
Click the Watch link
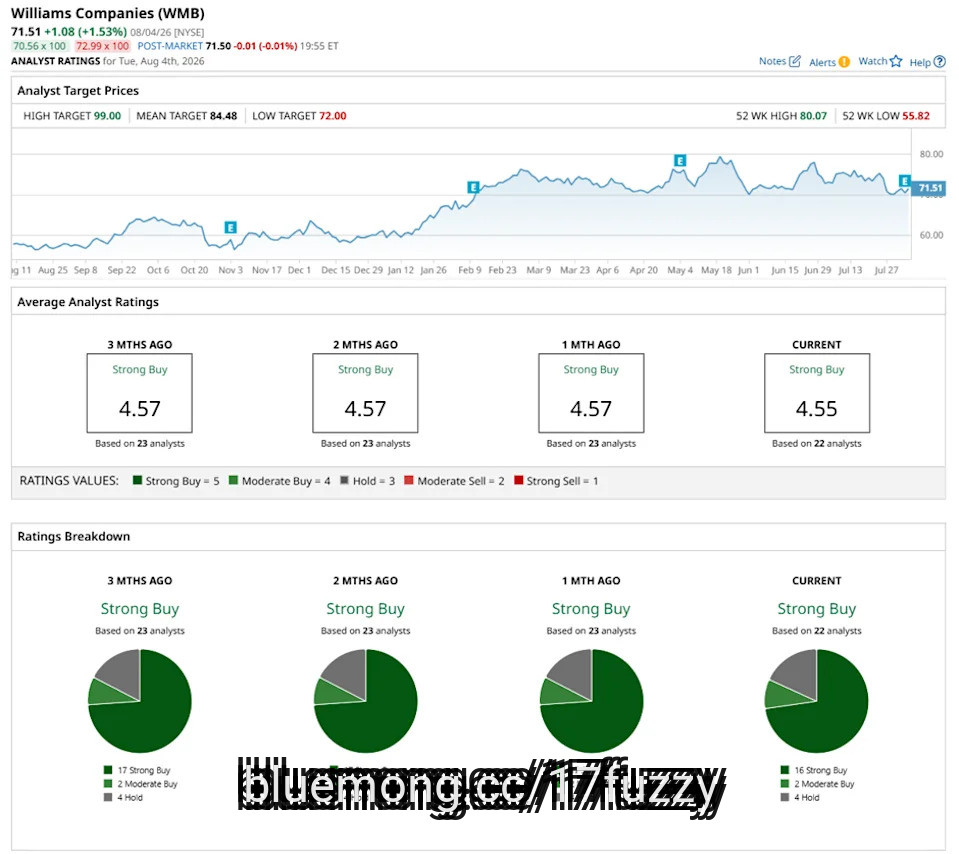pos(873,61)
